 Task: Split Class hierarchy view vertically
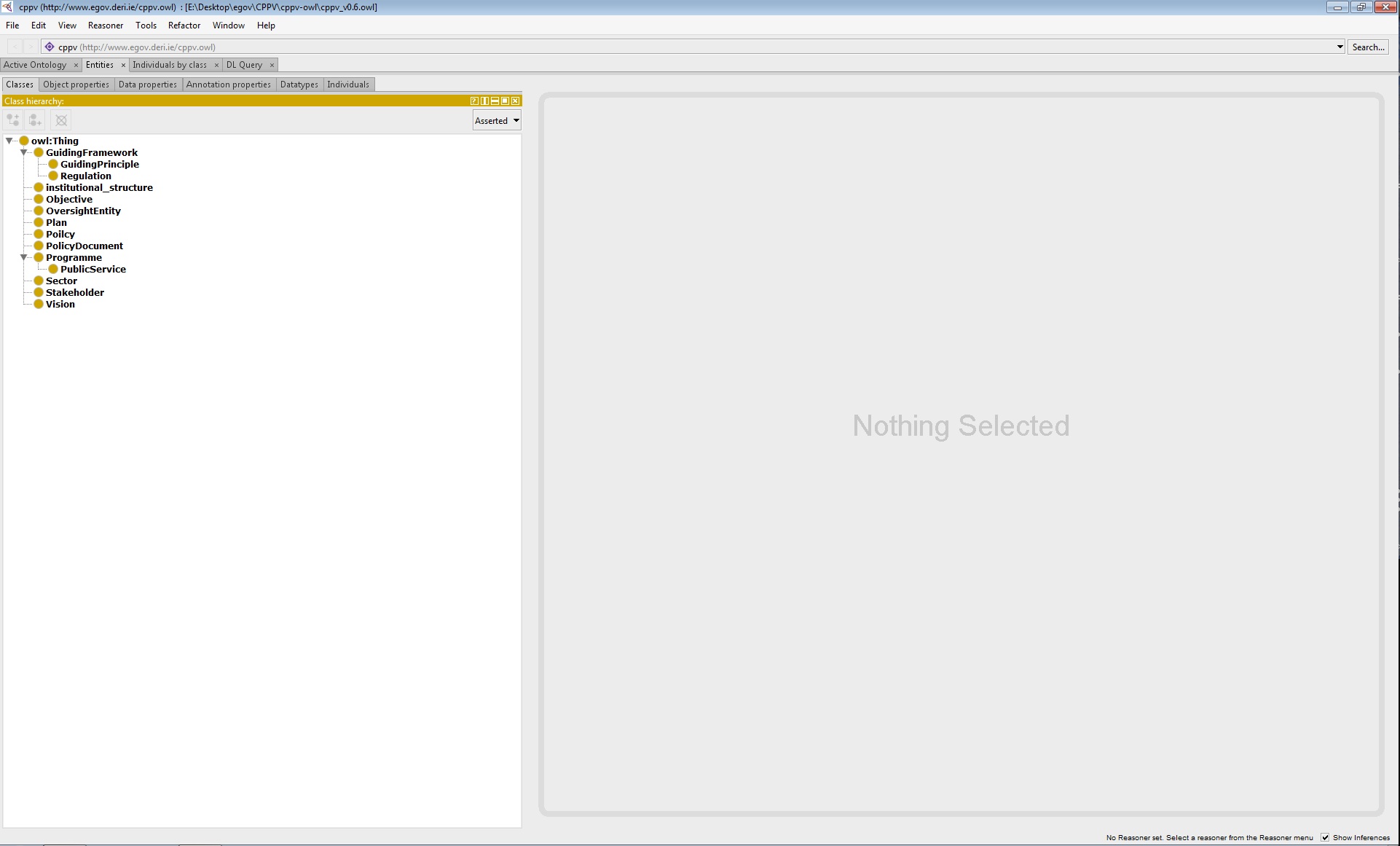click(484, 101)
